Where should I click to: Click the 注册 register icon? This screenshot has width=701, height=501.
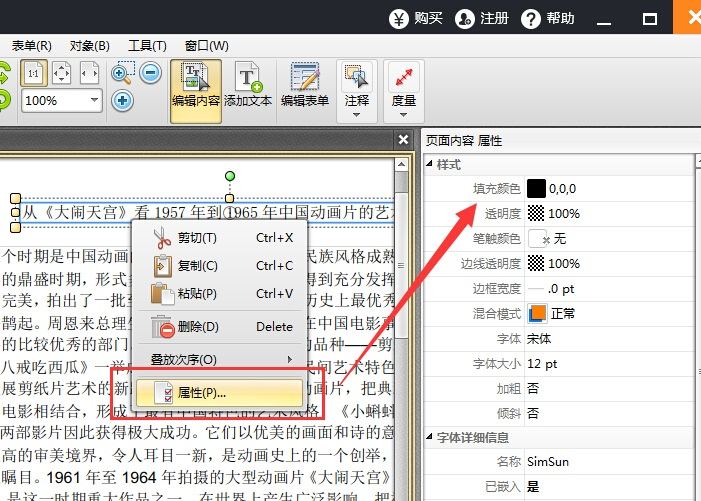465,19
